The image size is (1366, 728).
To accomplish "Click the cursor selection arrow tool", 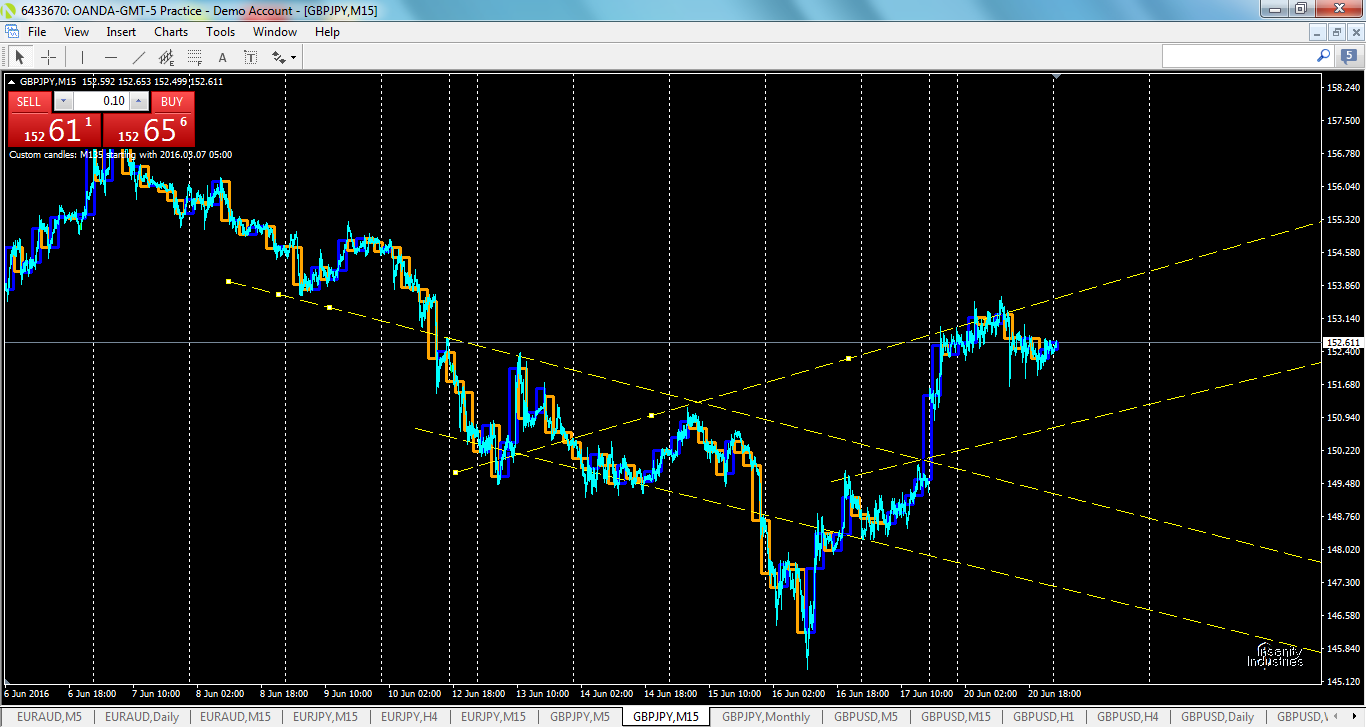I will tap(20, 56).
